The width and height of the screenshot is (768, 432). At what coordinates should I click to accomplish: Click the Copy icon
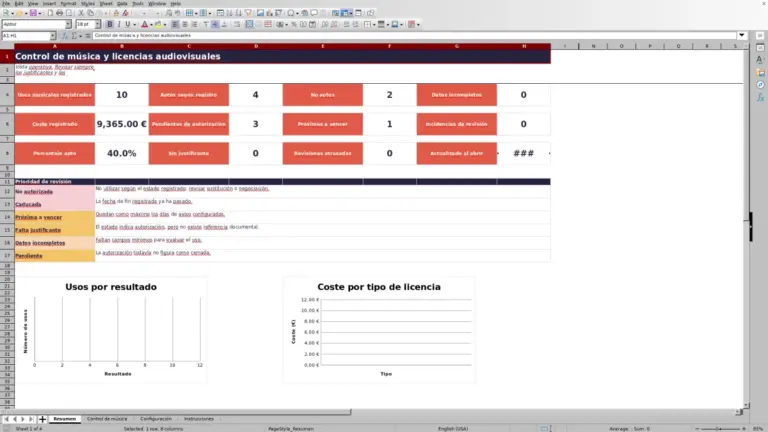(x=90, y=13)
